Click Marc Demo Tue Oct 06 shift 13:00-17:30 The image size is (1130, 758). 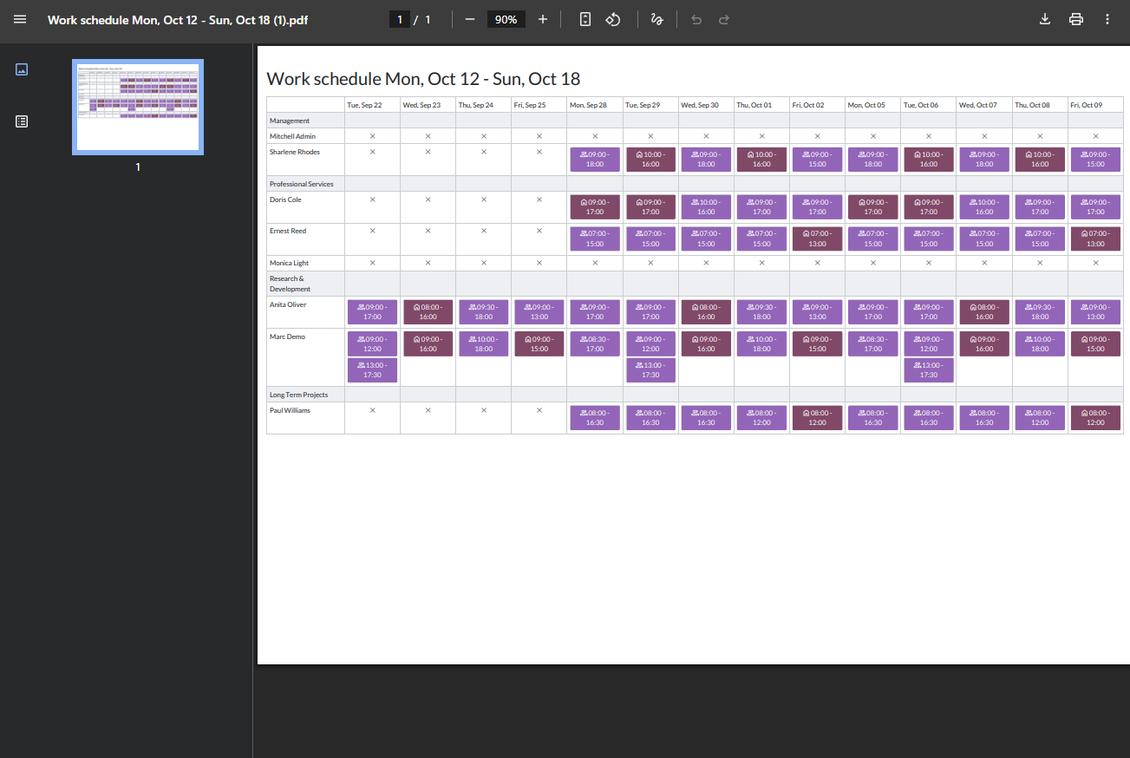[x=929, y=370]
